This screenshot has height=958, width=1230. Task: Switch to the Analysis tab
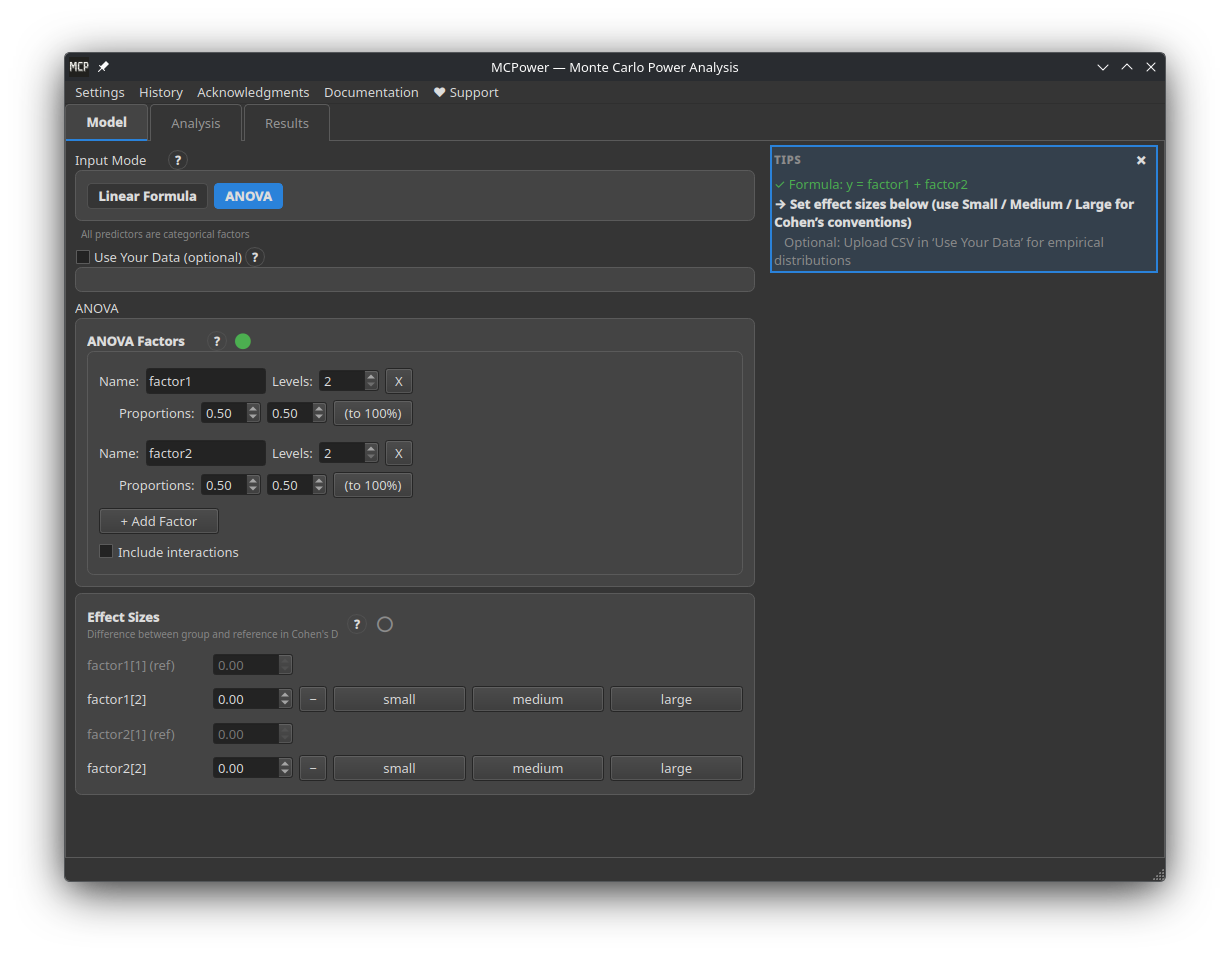[x=195, y=122]
